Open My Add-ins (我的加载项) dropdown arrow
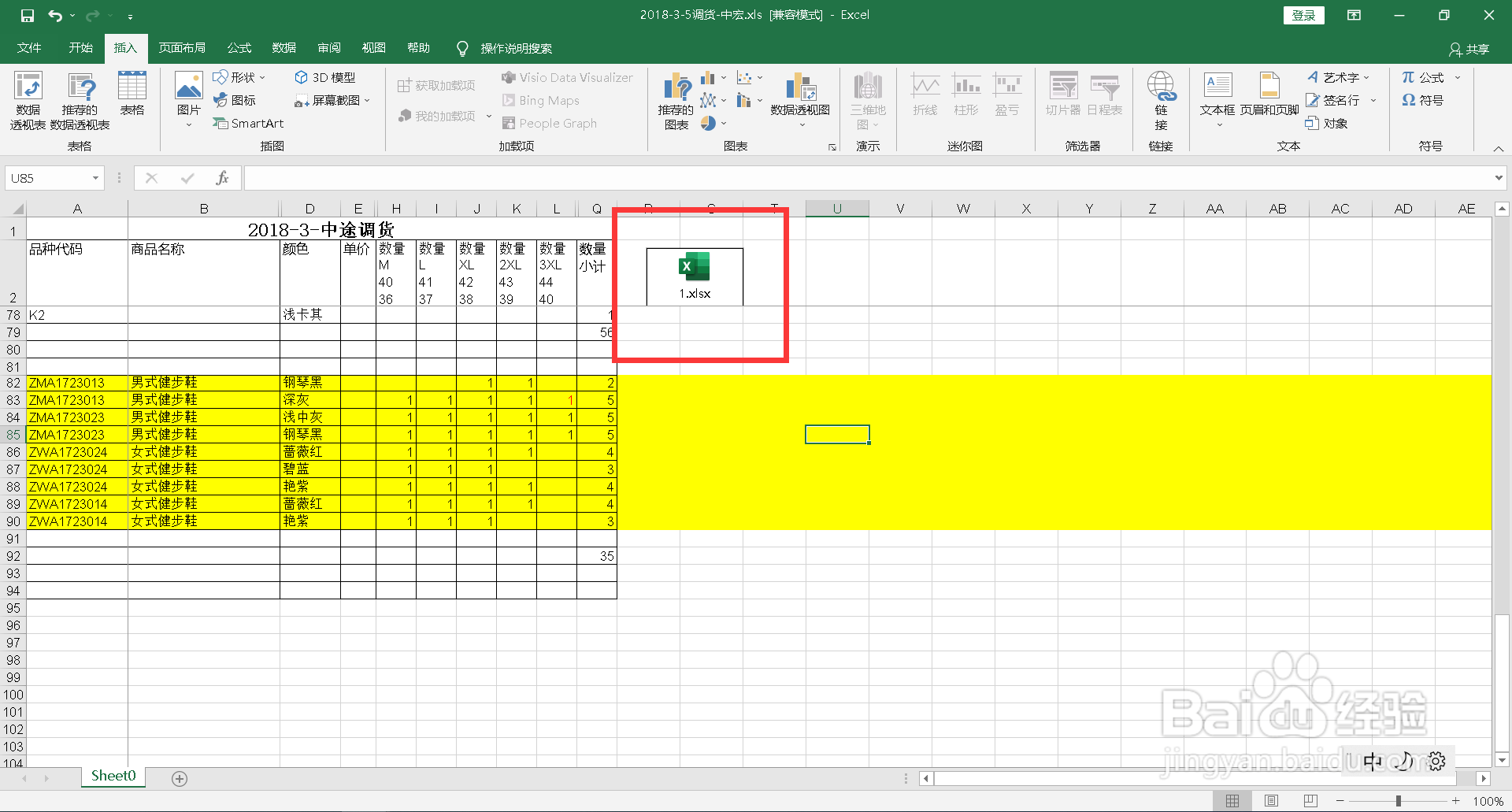Screen dimensions: 1512x812 [x=489, y=116]
